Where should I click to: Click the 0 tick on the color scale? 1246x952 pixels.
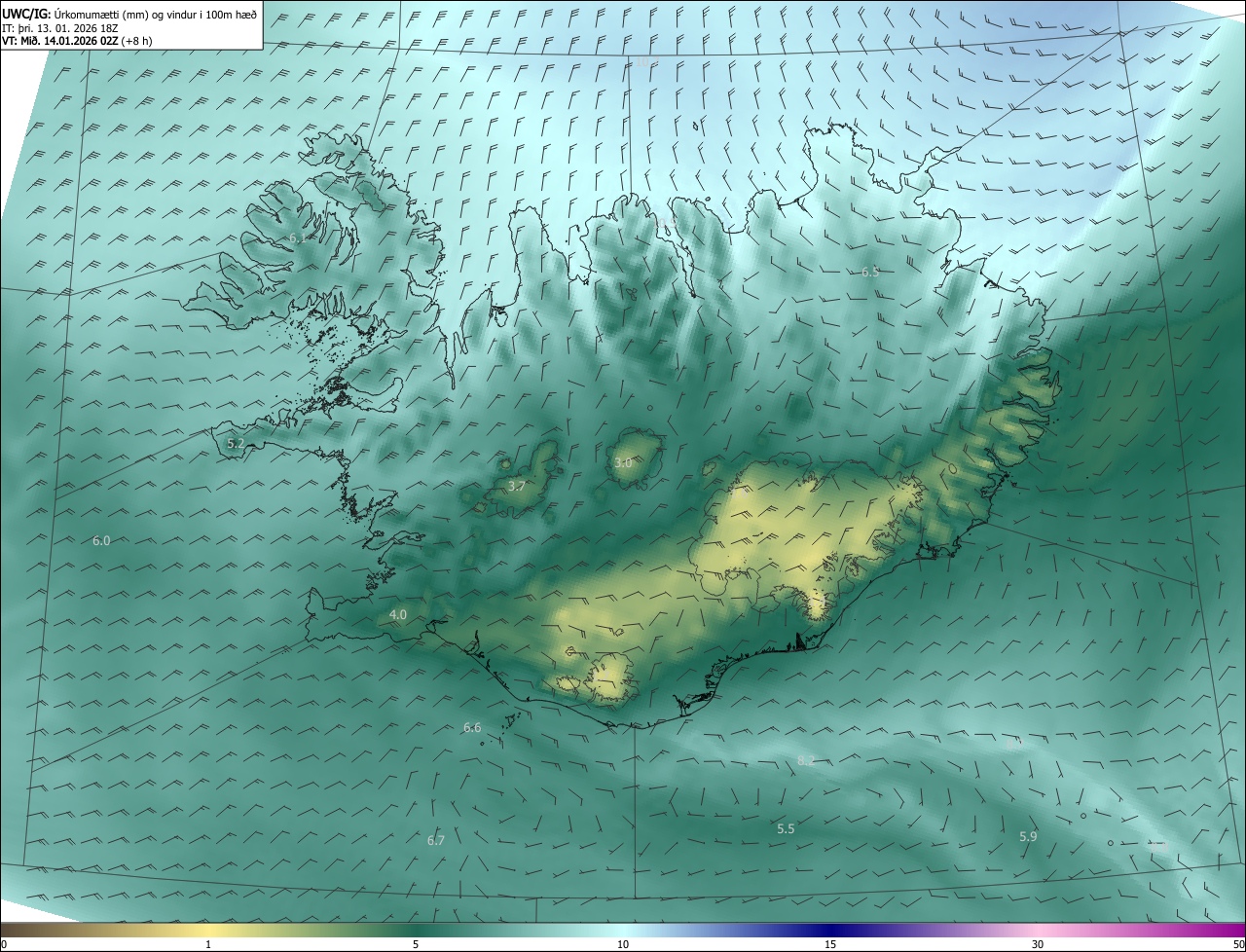[x=4, y=944]
